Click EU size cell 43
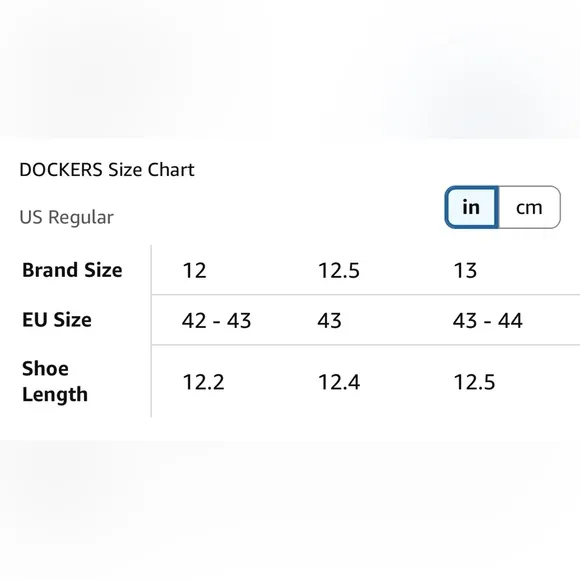 click(330, 320)
